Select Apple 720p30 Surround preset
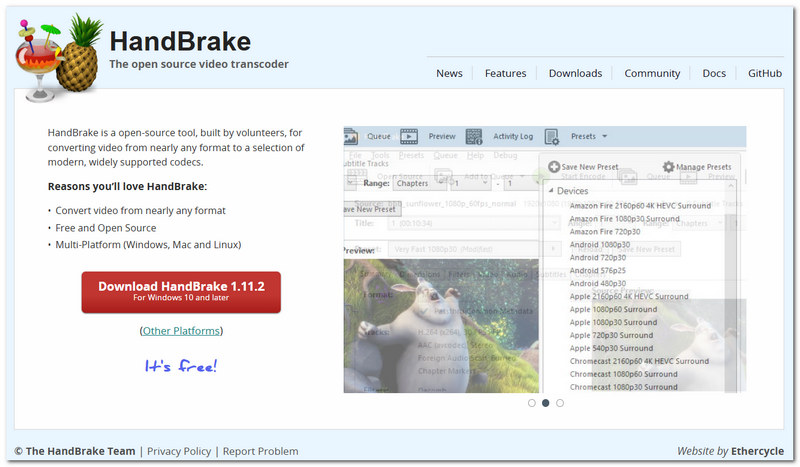This screenshot has width=800, height=467. click(x=611, y=335)
